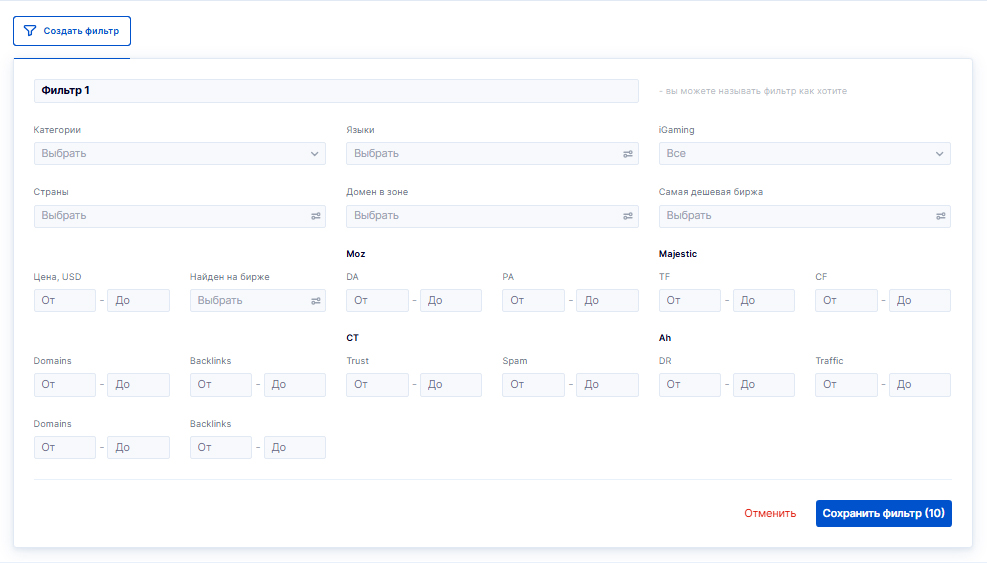Click the sliders icon in Страны field

[315, 216]
